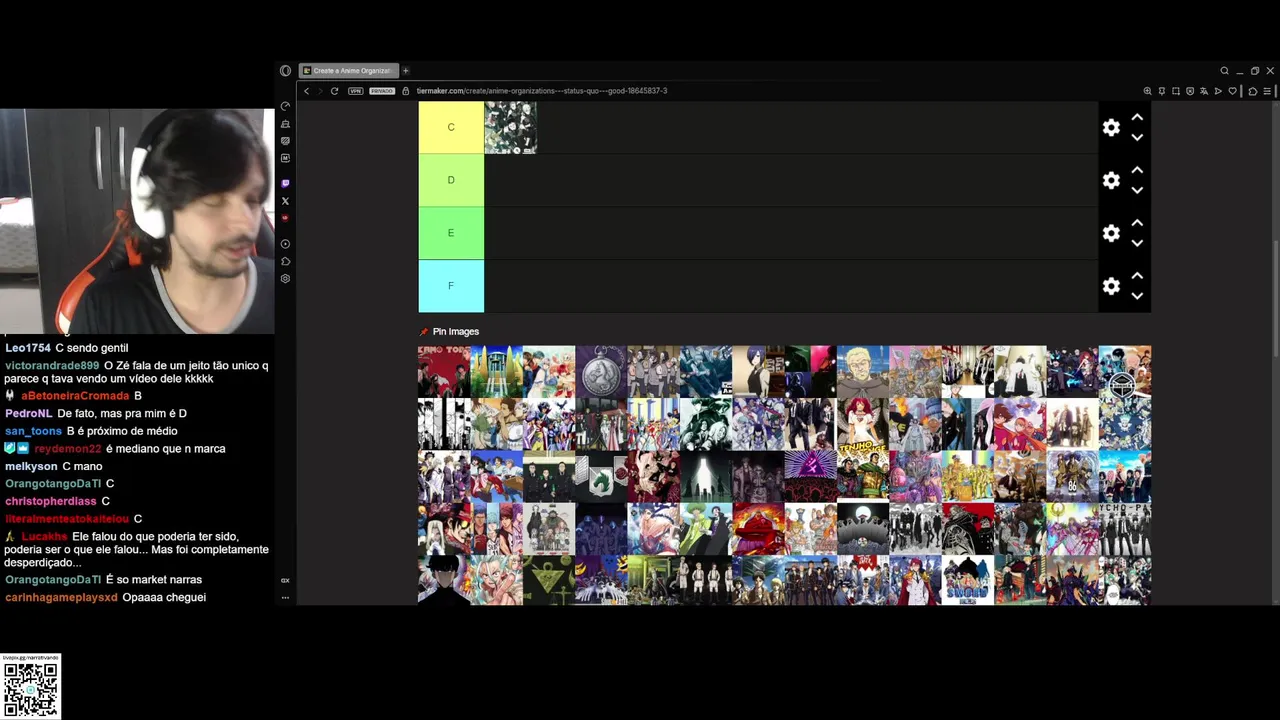This screenshot has height=720, width=1280.
Task: Click the sidebar three-dots more button
Action: pyautogui.click(x=285, y=598)
